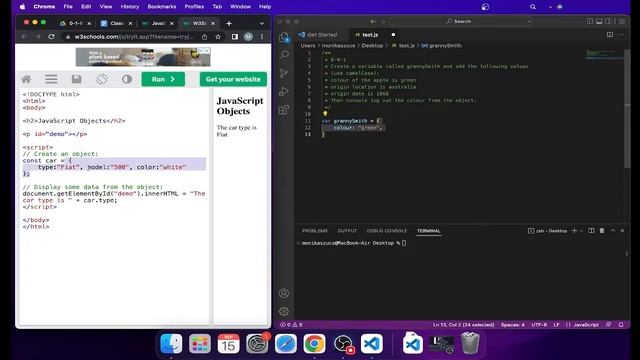
Task: Change indentation via Spaces: 4
Action: (x=513, y=325)
